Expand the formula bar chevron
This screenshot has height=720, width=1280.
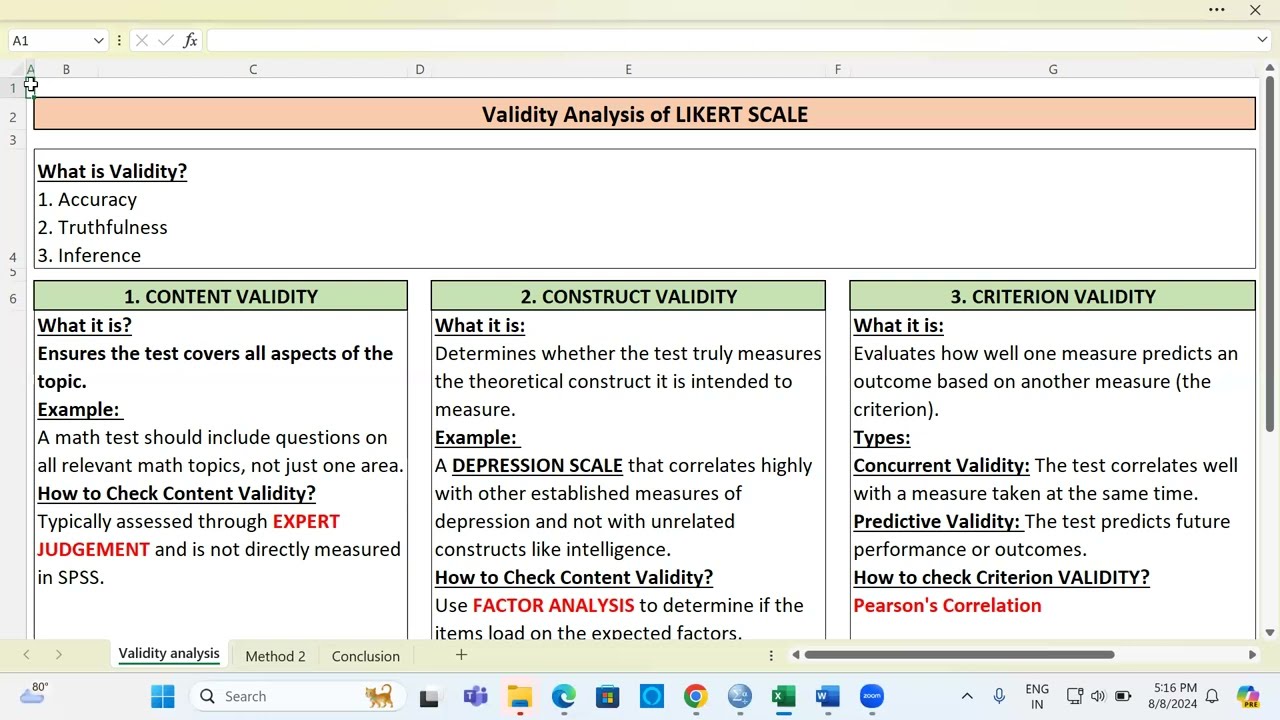click(x=1262, y=40)
